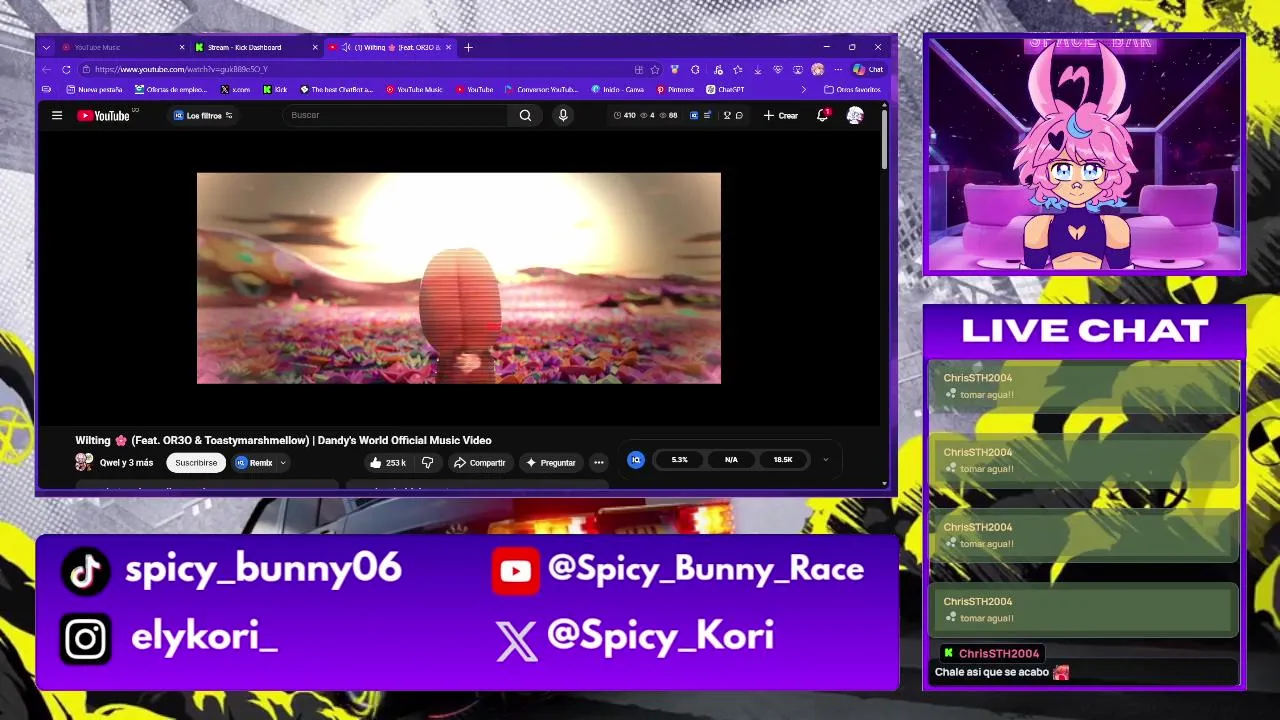Open the YouTube account avatar menu
The width and height of the screenshot is (1280, 720).
click(x=855, y=116)
